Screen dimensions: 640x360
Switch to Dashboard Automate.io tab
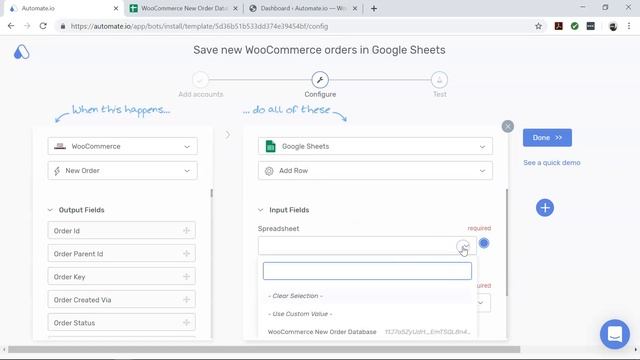pyautogui.click(x=302, y=8)
